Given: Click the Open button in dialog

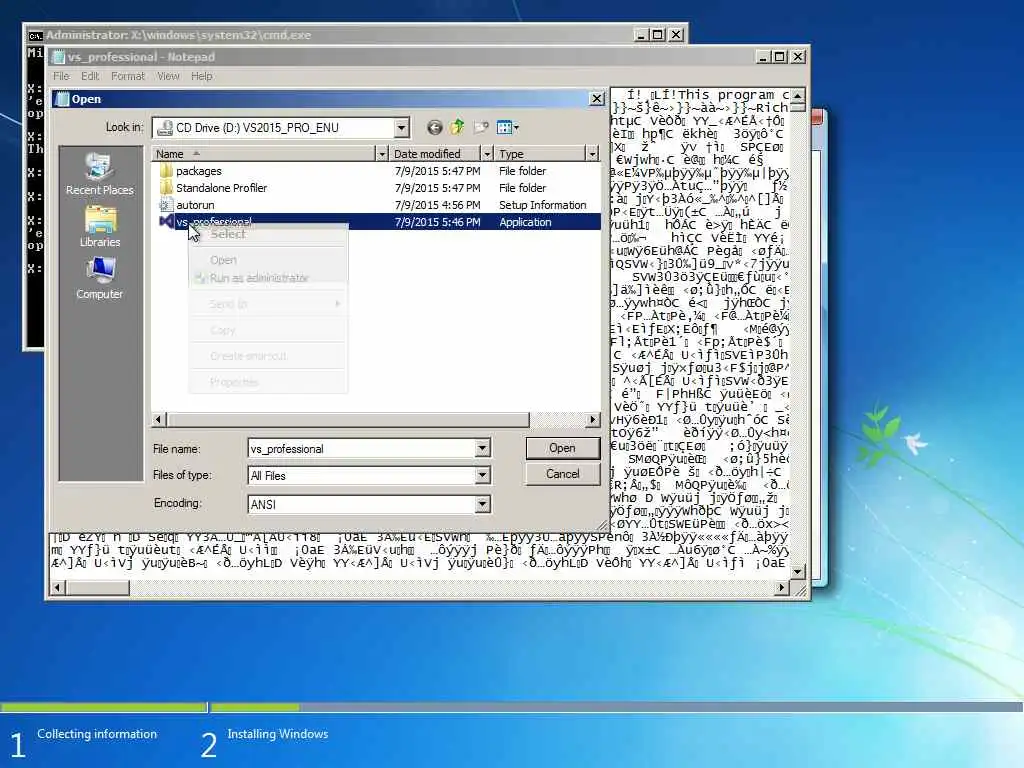Looking at the screenshot, I should [562, 448].
